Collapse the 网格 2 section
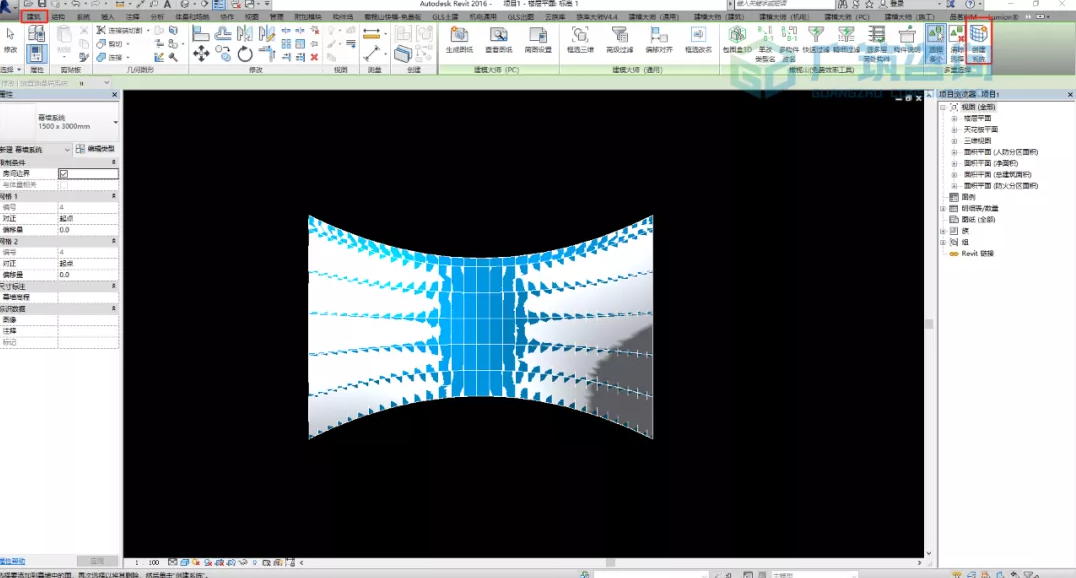 click(113, 241)
